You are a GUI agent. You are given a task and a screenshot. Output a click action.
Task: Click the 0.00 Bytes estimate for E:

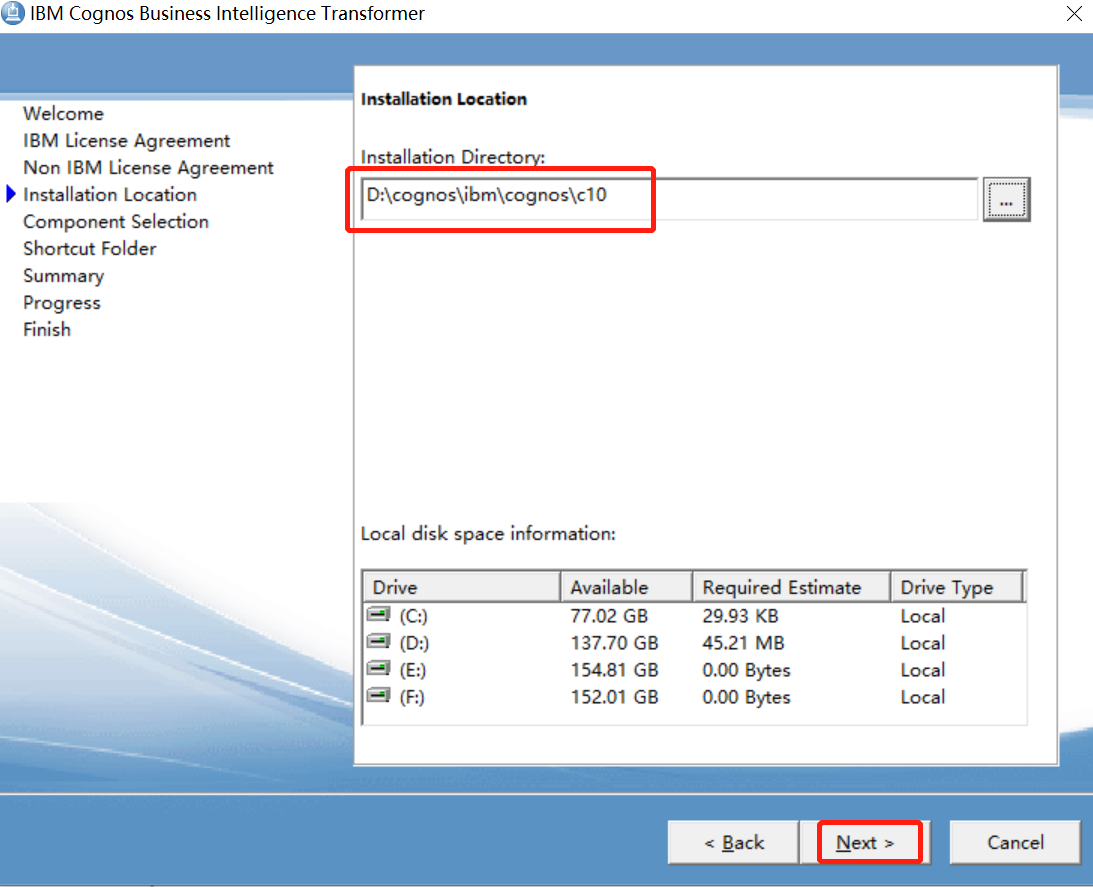tap(746, 670)
